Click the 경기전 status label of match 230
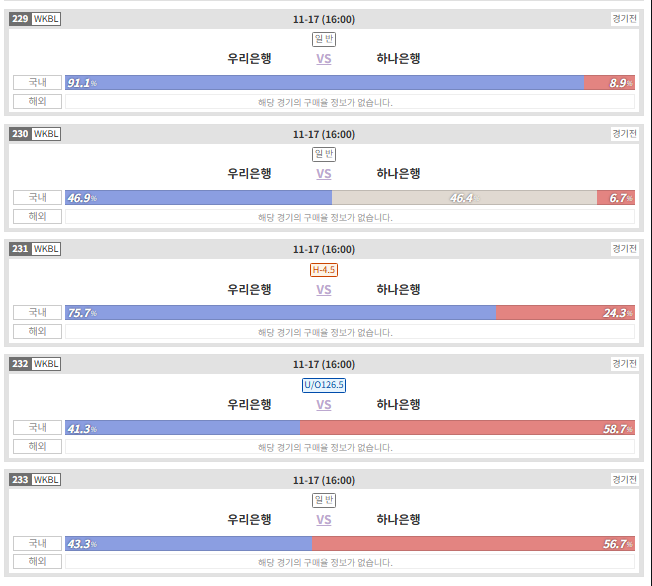This screenshot has height=586, width=652. (624, 134)
